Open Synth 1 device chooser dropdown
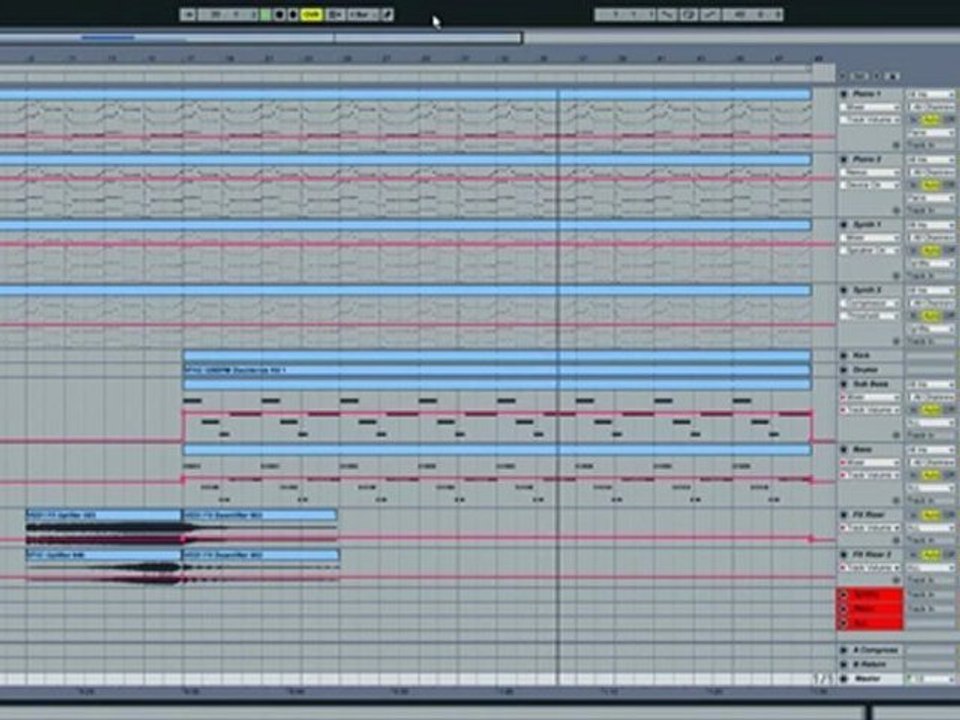This screenshot has height=720, width=960. 870,238
